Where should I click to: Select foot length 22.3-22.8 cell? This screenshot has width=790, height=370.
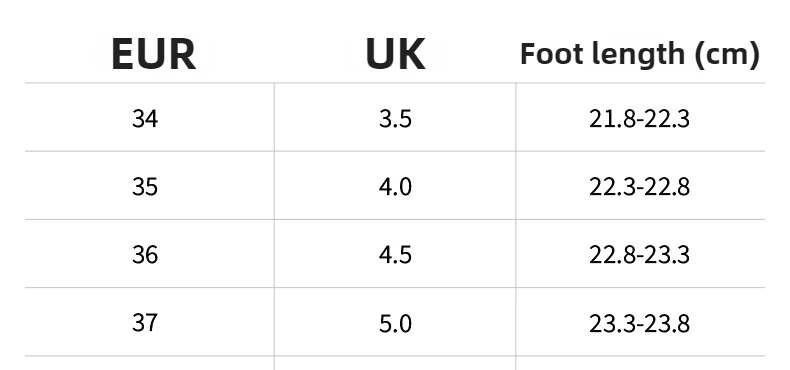click(x=639, y=187)
